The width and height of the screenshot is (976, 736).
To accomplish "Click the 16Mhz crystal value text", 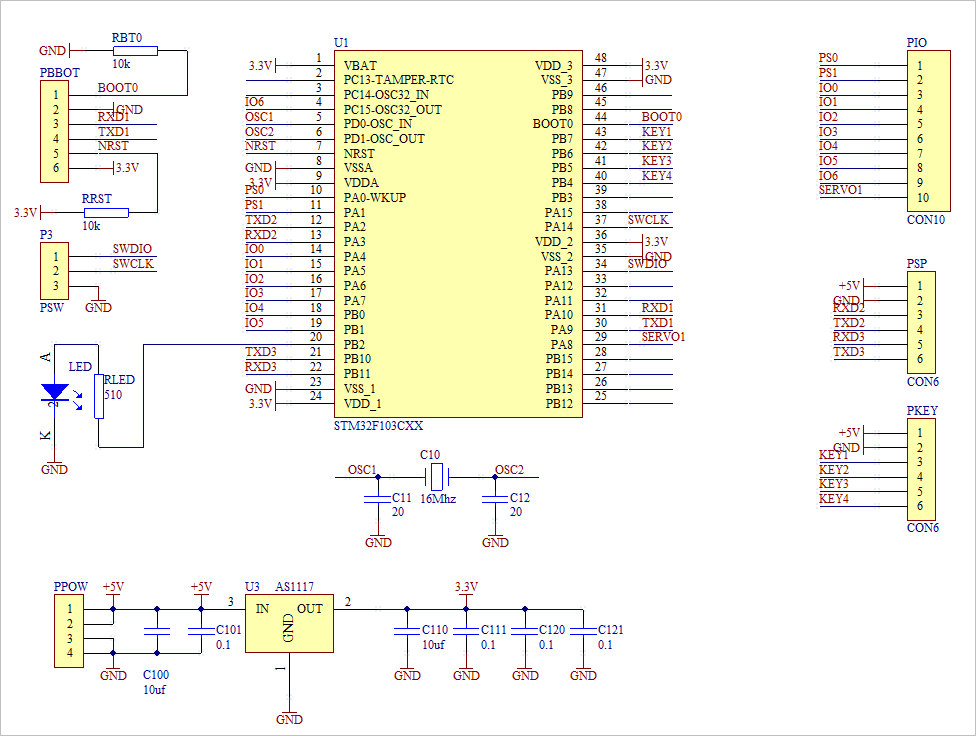I will 438,499.
